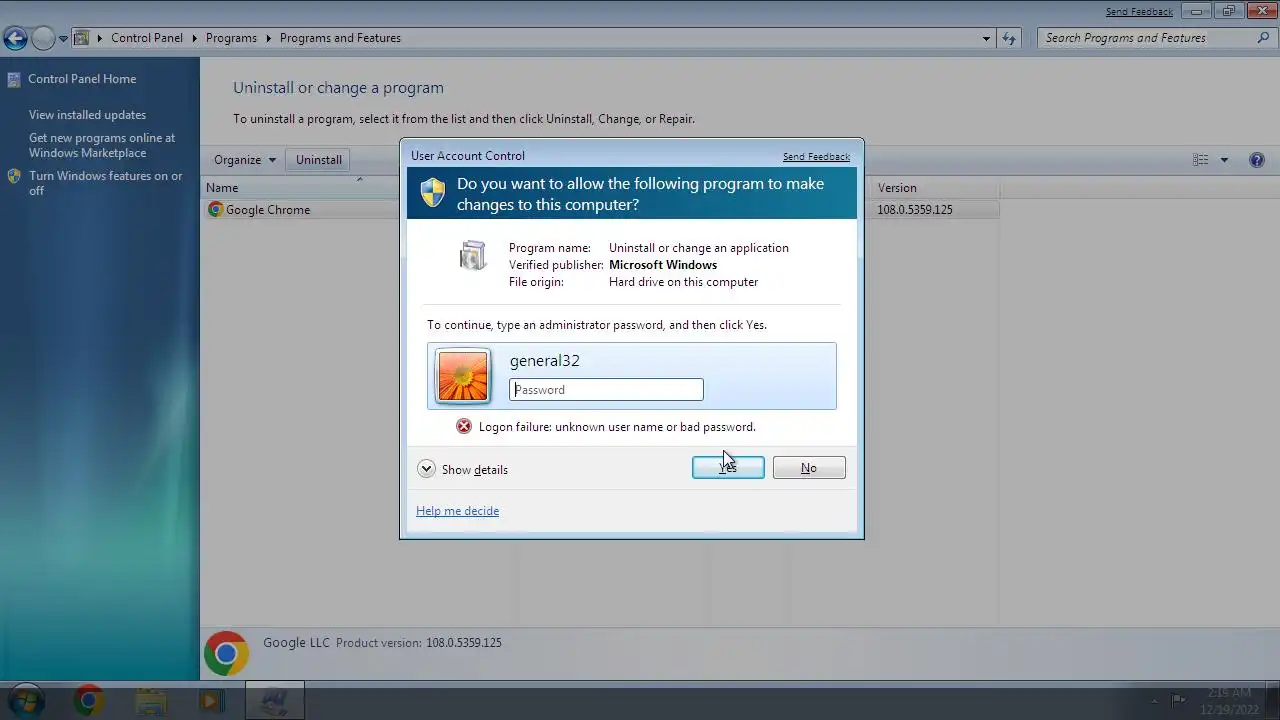
Task: Select the Google Chrome program row
Action: (600, 210)
